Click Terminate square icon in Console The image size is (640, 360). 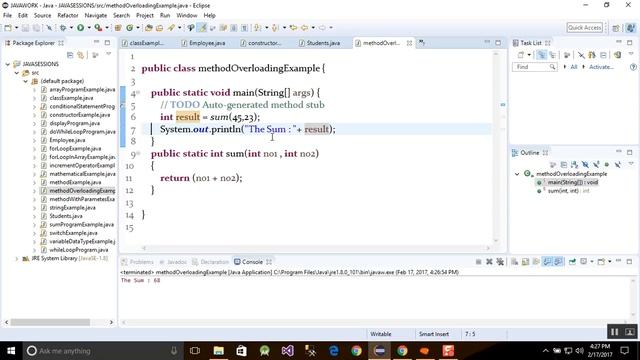478,262
